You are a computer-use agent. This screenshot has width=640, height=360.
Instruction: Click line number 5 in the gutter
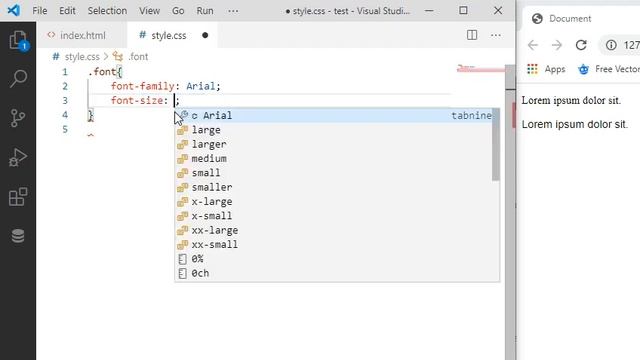pos(65,129)
